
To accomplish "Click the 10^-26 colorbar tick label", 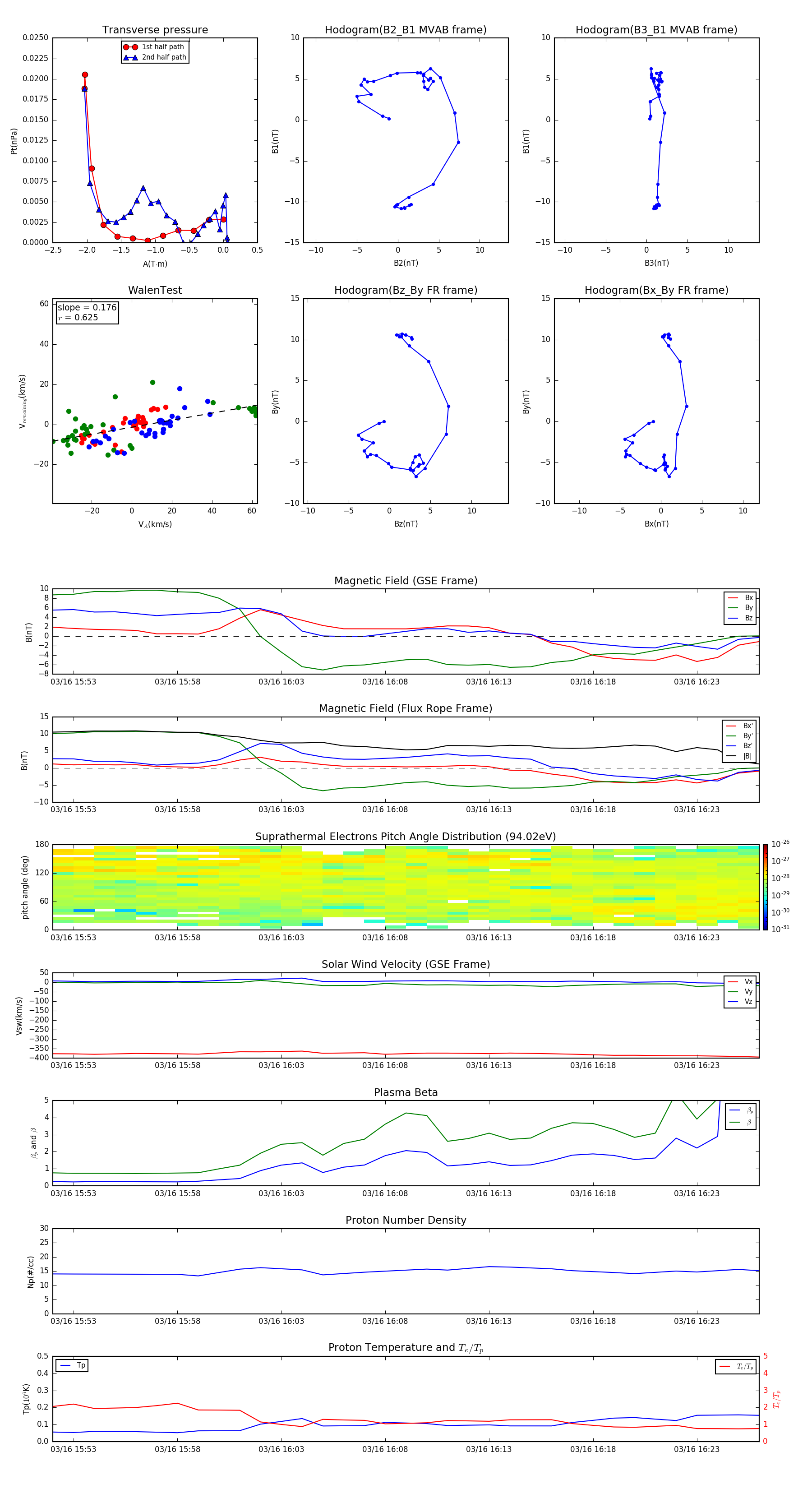I will (x=780, y=844).
